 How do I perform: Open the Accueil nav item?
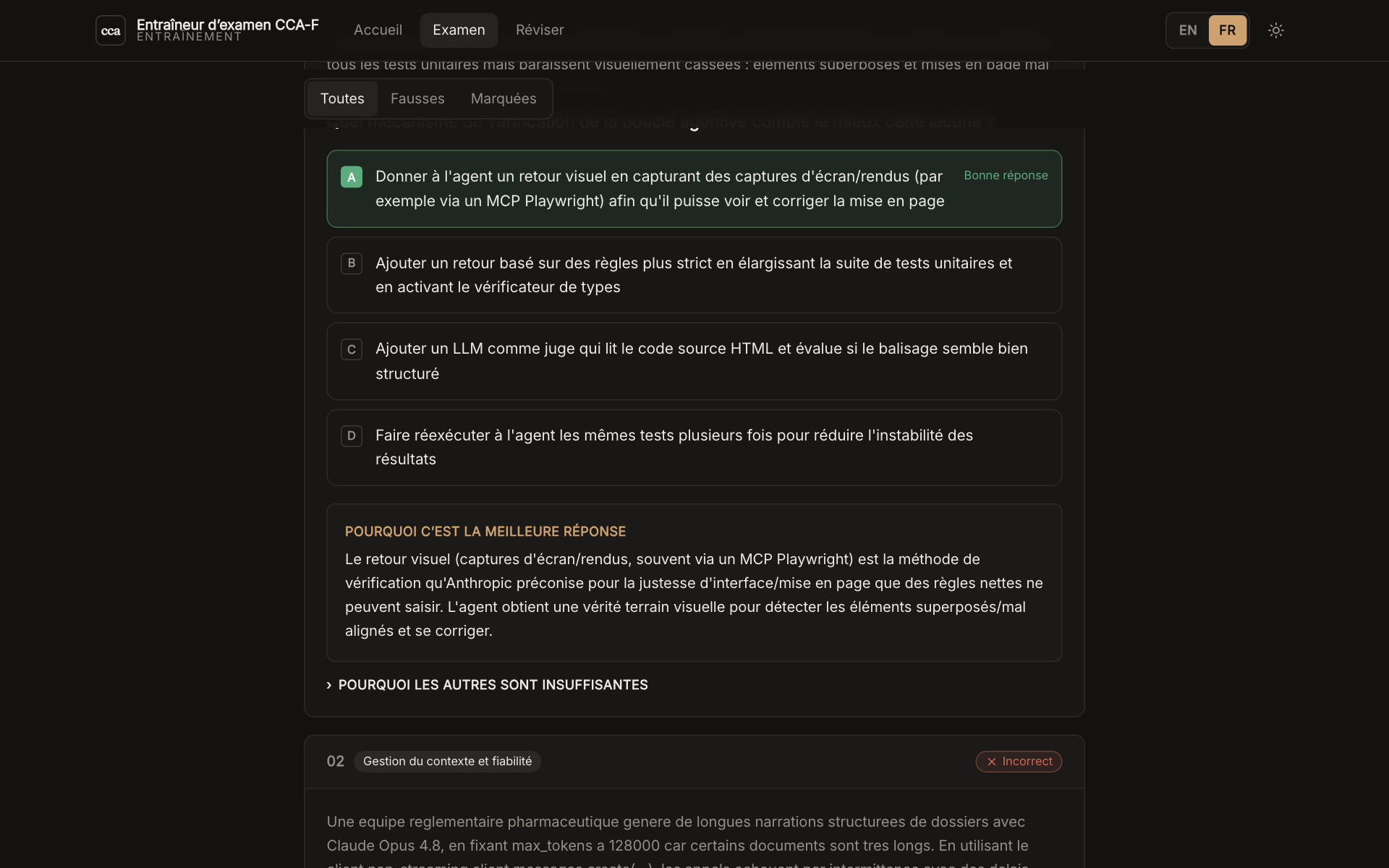378,30
